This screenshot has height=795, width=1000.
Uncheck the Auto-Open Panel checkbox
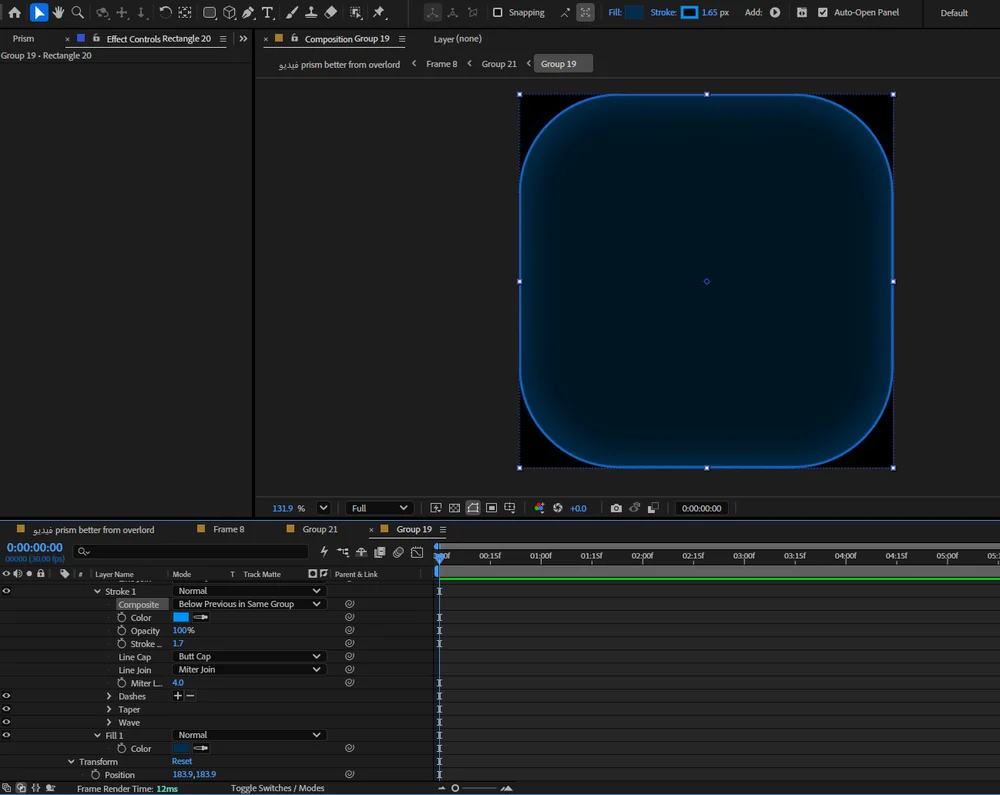click(823, 12)
